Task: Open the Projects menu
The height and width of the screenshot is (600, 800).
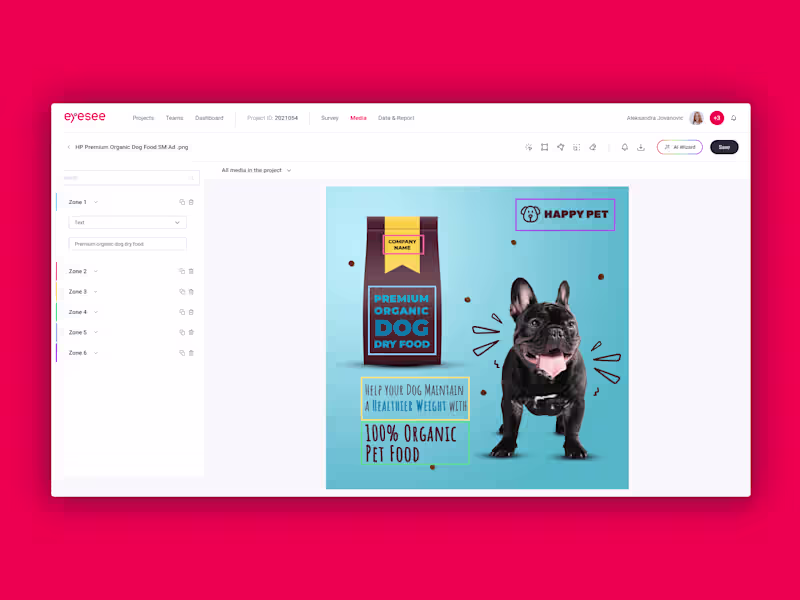Action: click(x=143, y=118)
